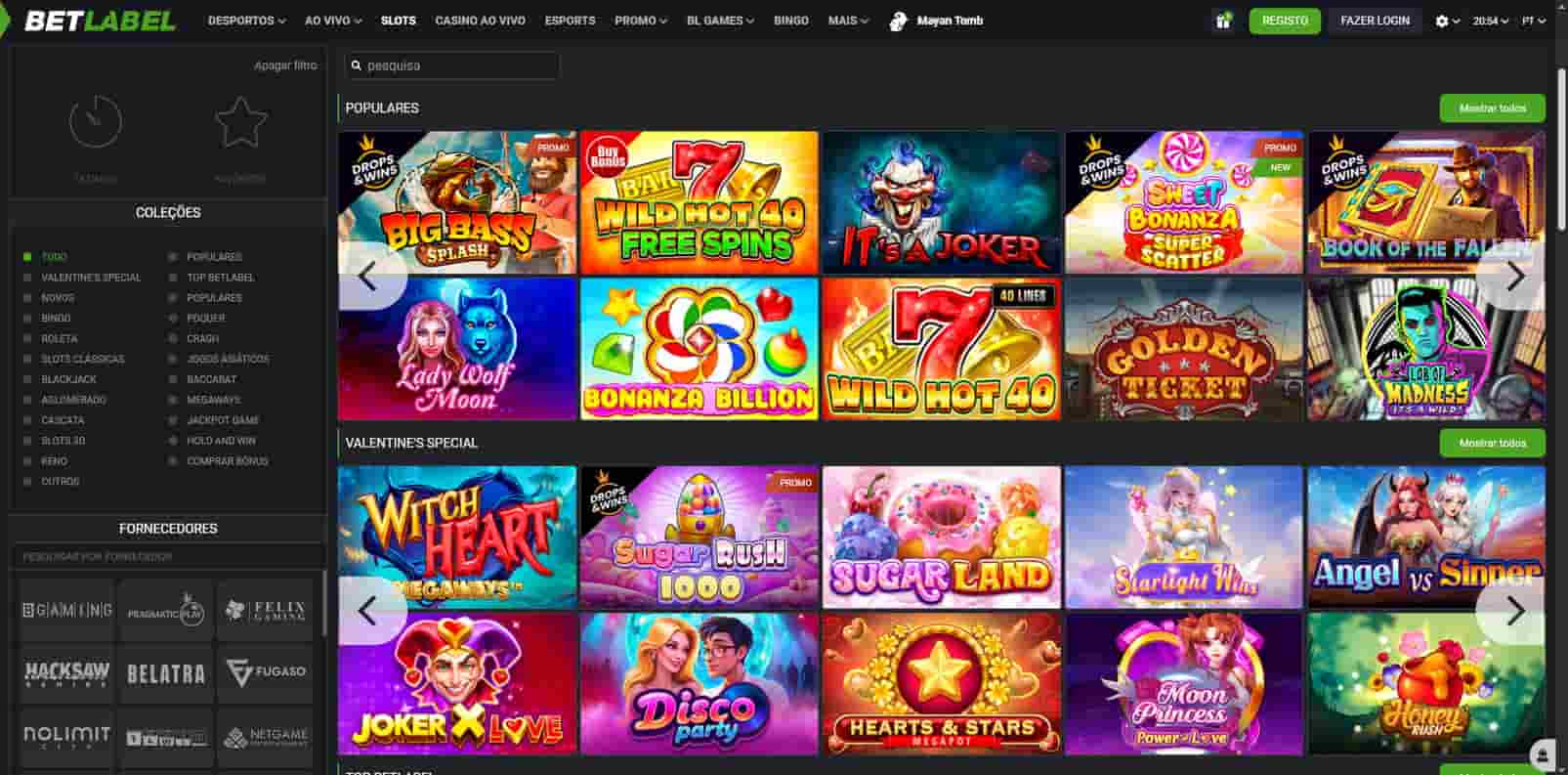Expand the Desportos dropdown menu
This screenshot has height=775, width=1568.
tap(246, 21)
